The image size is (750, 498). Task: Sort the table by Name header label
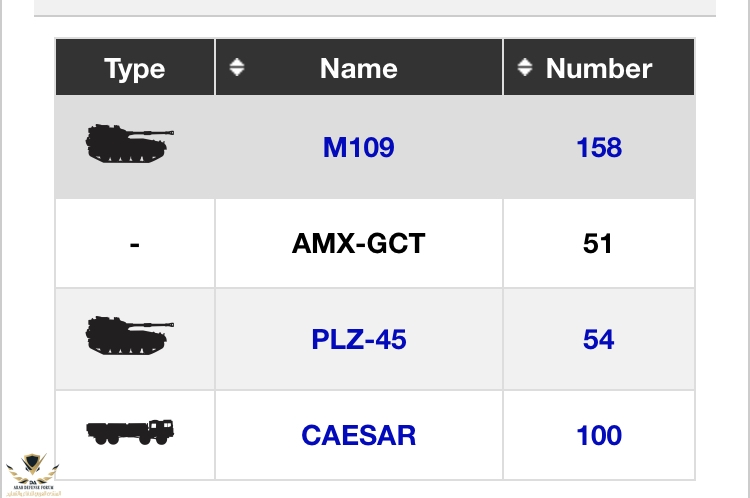click(x=358, y=68)
